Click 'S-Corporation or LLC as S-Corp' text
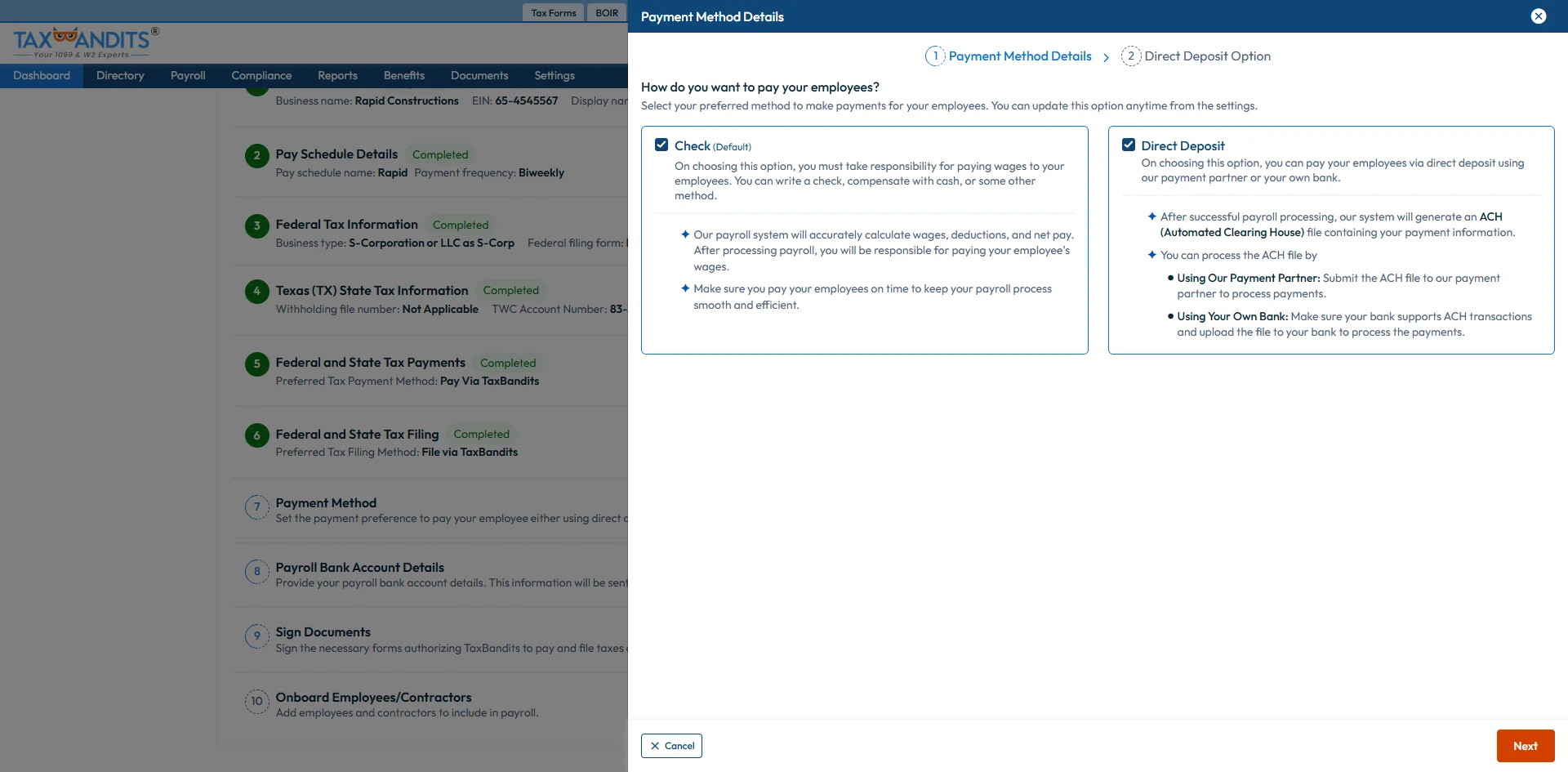Screen dimensions: 1568x772 [x=431, y=243]
